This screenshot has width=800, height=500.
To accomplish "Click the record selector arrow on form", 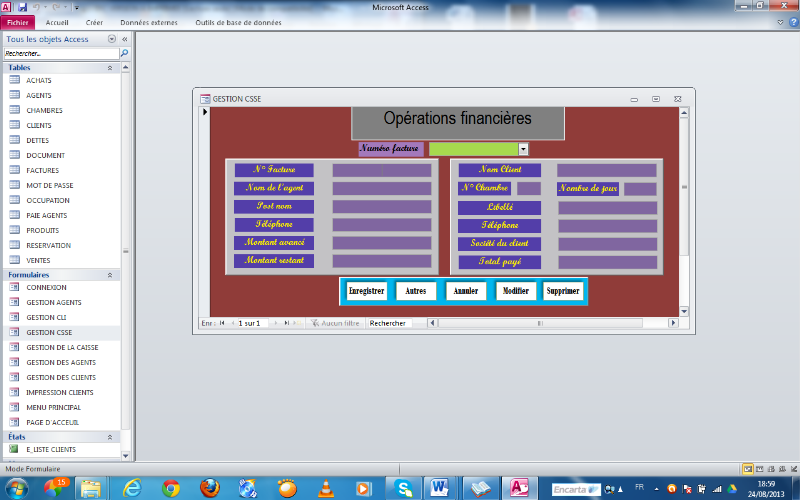I will (205, 112).
